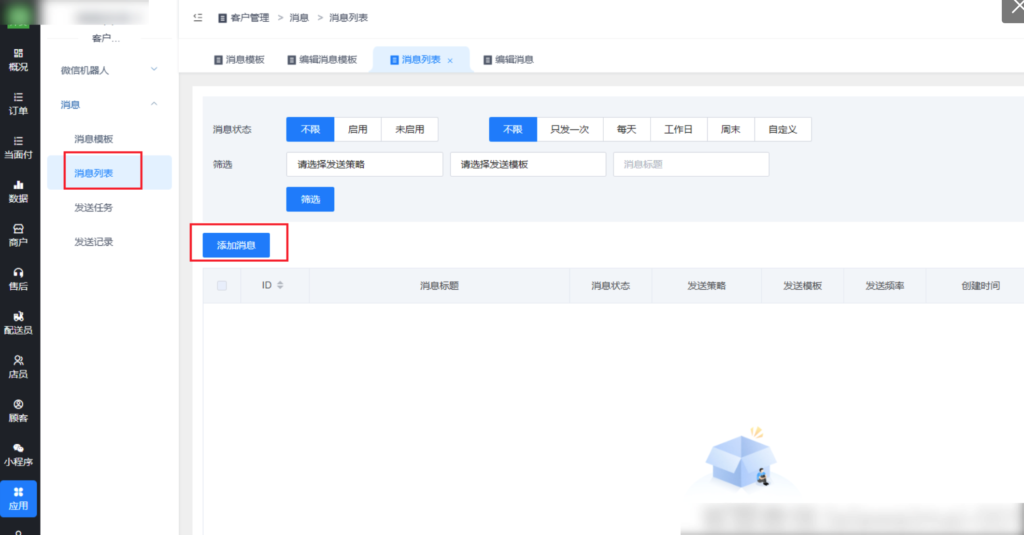The height and width of the screenshot is (535, 1024).
Task: Close the overlay with the top-right X
Action: [1015, 8]
